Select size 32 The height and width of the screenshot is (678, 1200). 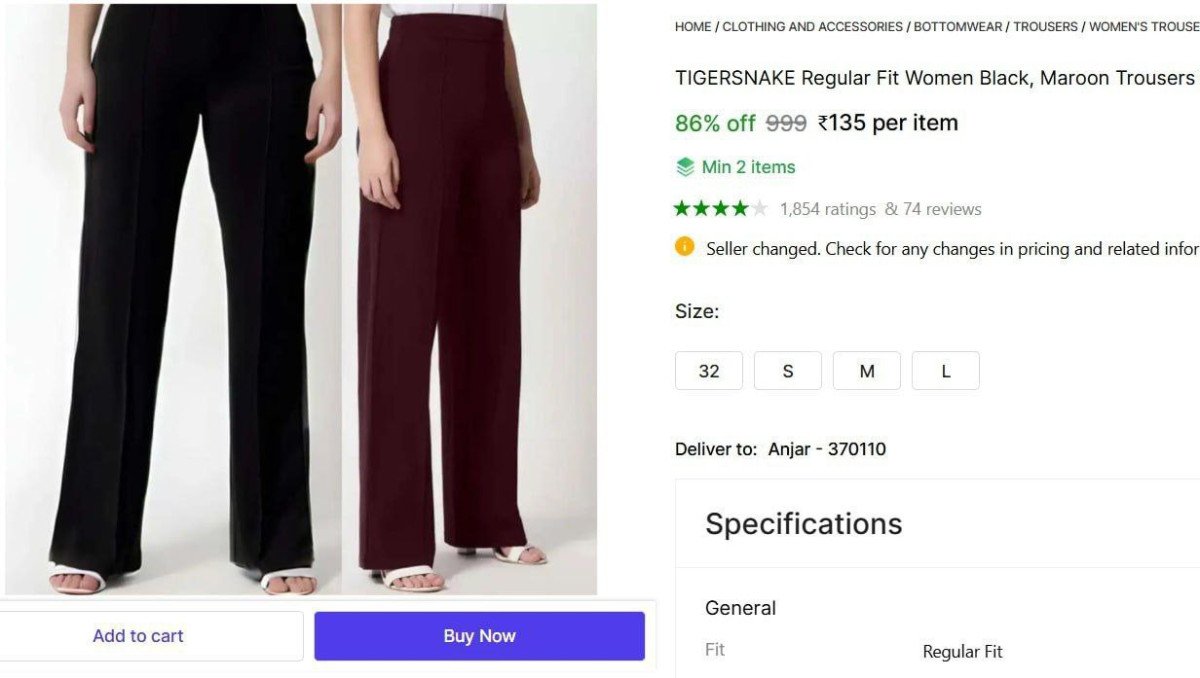[709, 371]
